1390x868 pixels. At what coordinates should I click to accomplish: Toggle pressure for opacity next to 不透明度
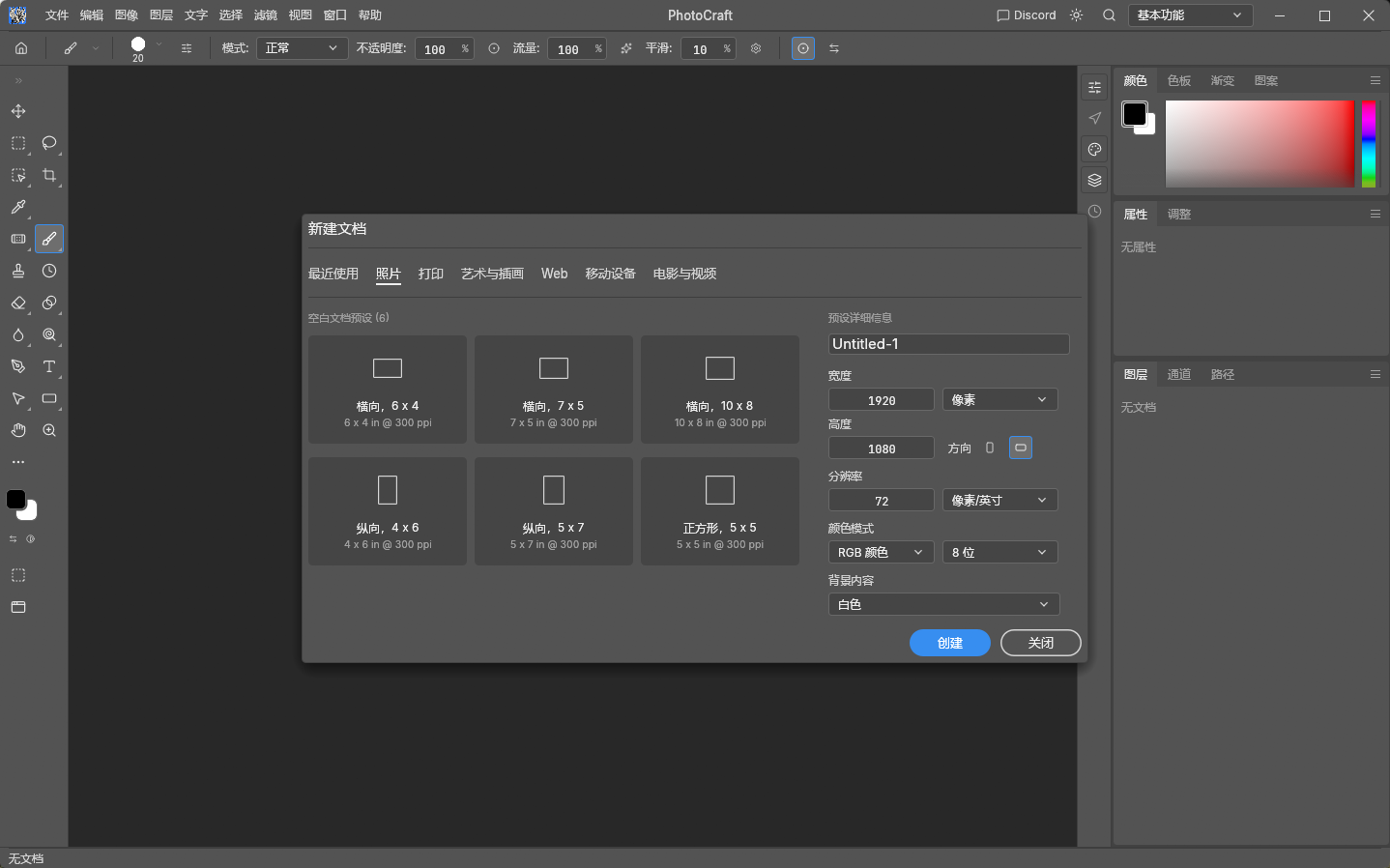[x=494, y=48]
